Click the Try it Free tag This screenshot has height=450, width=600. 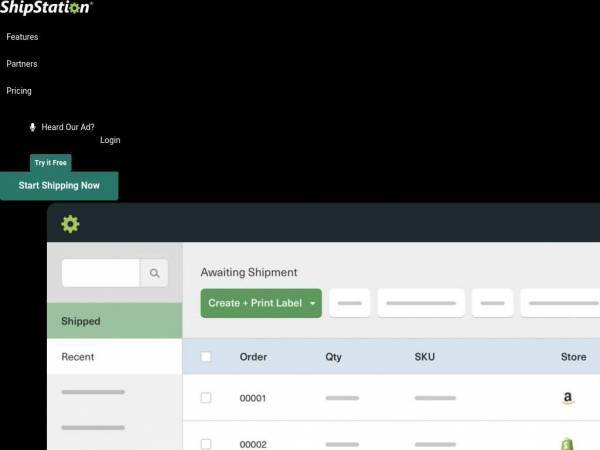click(x=51, y=163)
